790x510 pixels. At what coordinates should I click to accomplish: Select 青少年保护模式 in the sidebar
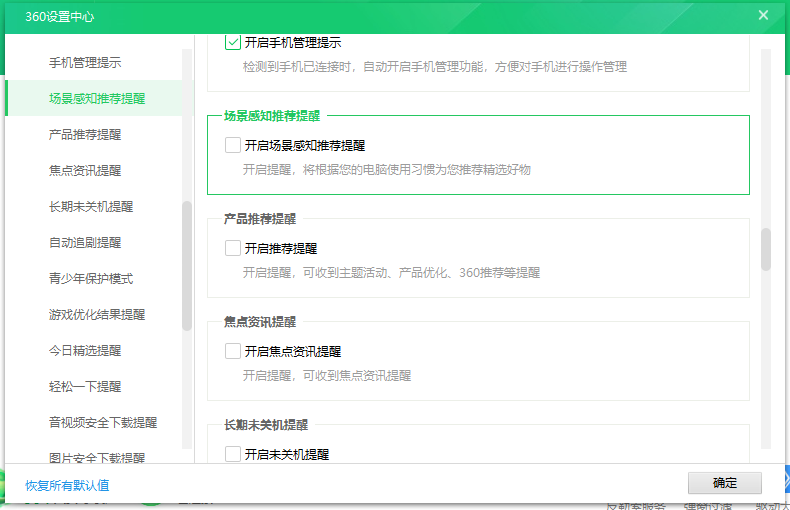pos(91,279)
